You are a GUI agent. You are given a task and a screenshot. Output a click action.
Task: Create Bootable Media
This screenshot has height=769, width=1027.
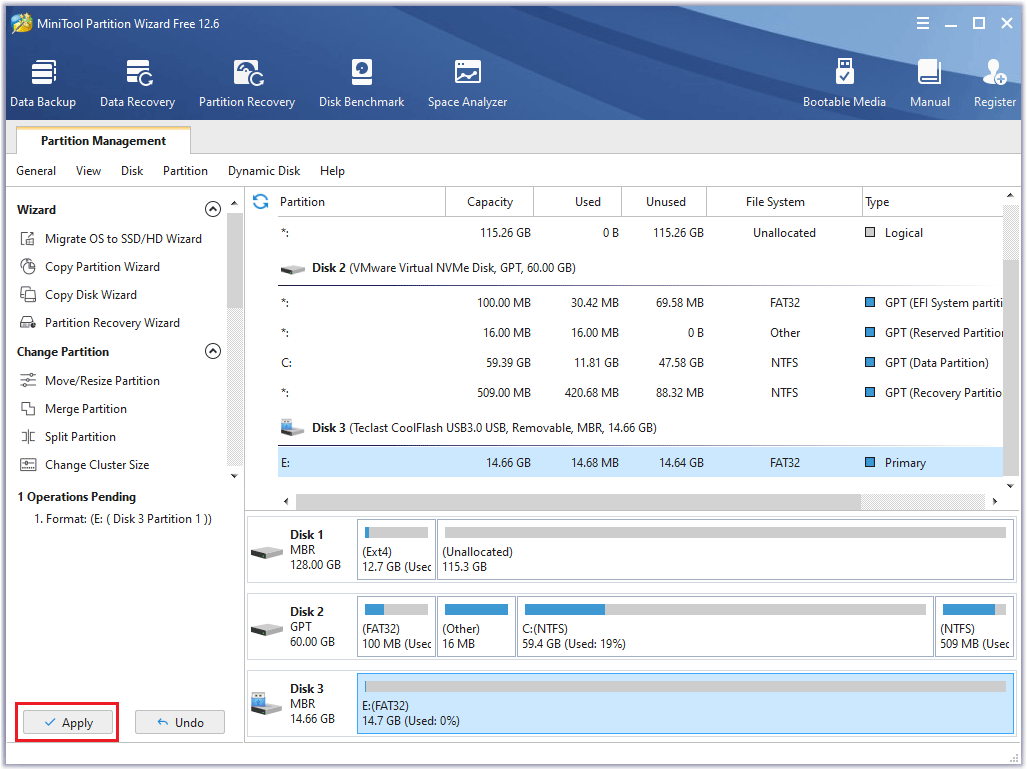click(x=844, y=84)
